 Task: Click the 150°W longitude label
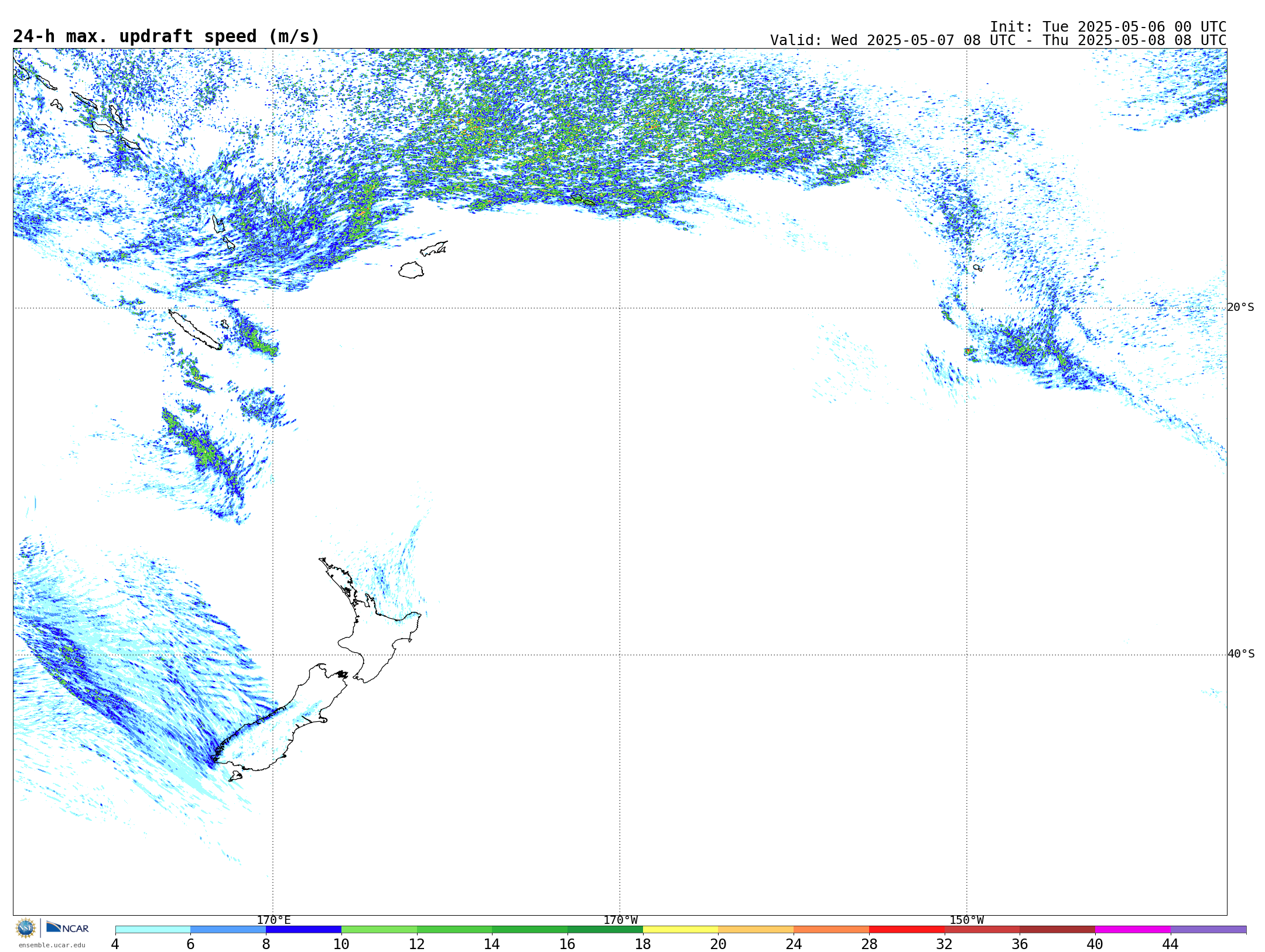966,920
